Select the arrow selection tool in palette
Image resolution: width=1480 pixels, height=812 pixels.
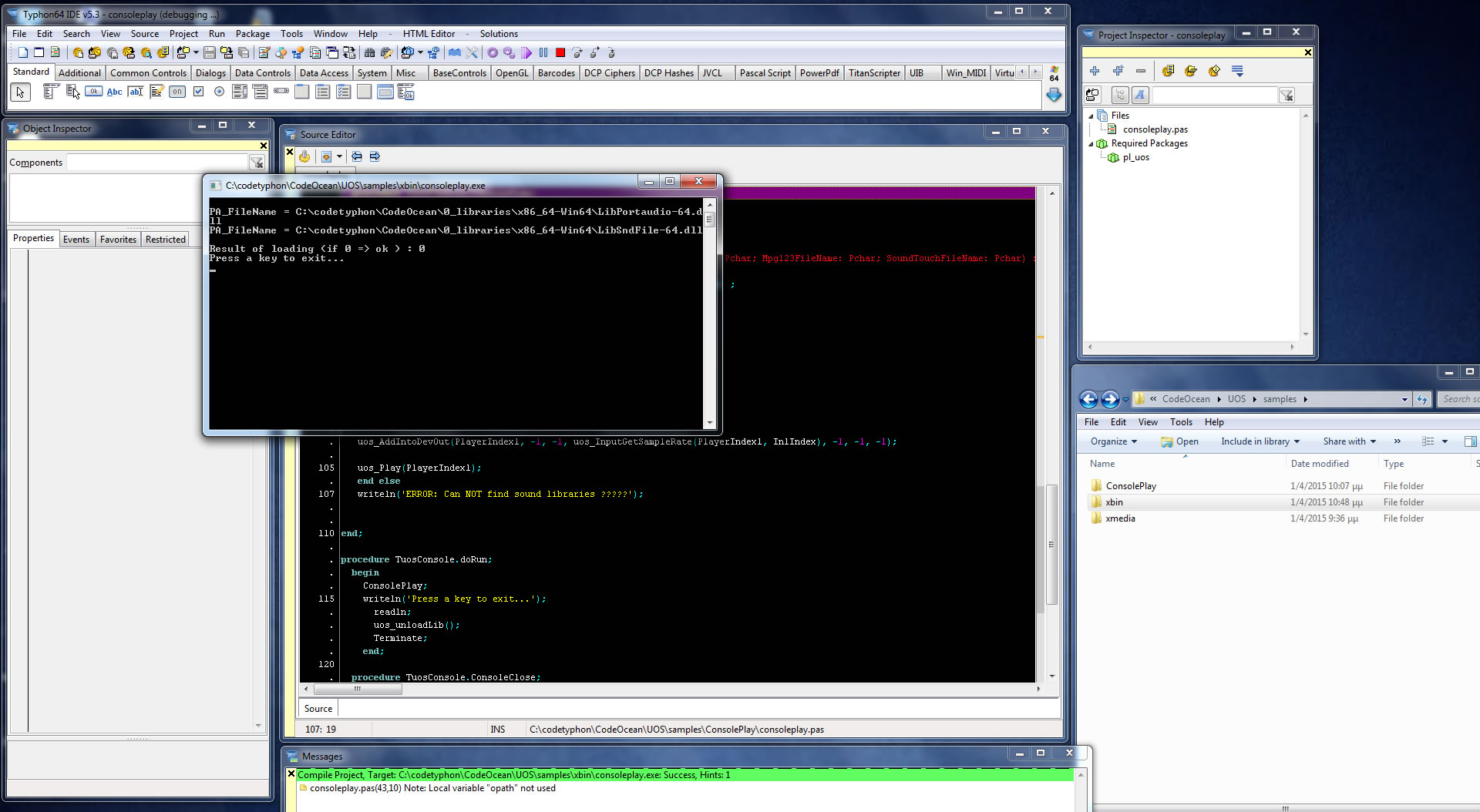click(x=21, y=92)
